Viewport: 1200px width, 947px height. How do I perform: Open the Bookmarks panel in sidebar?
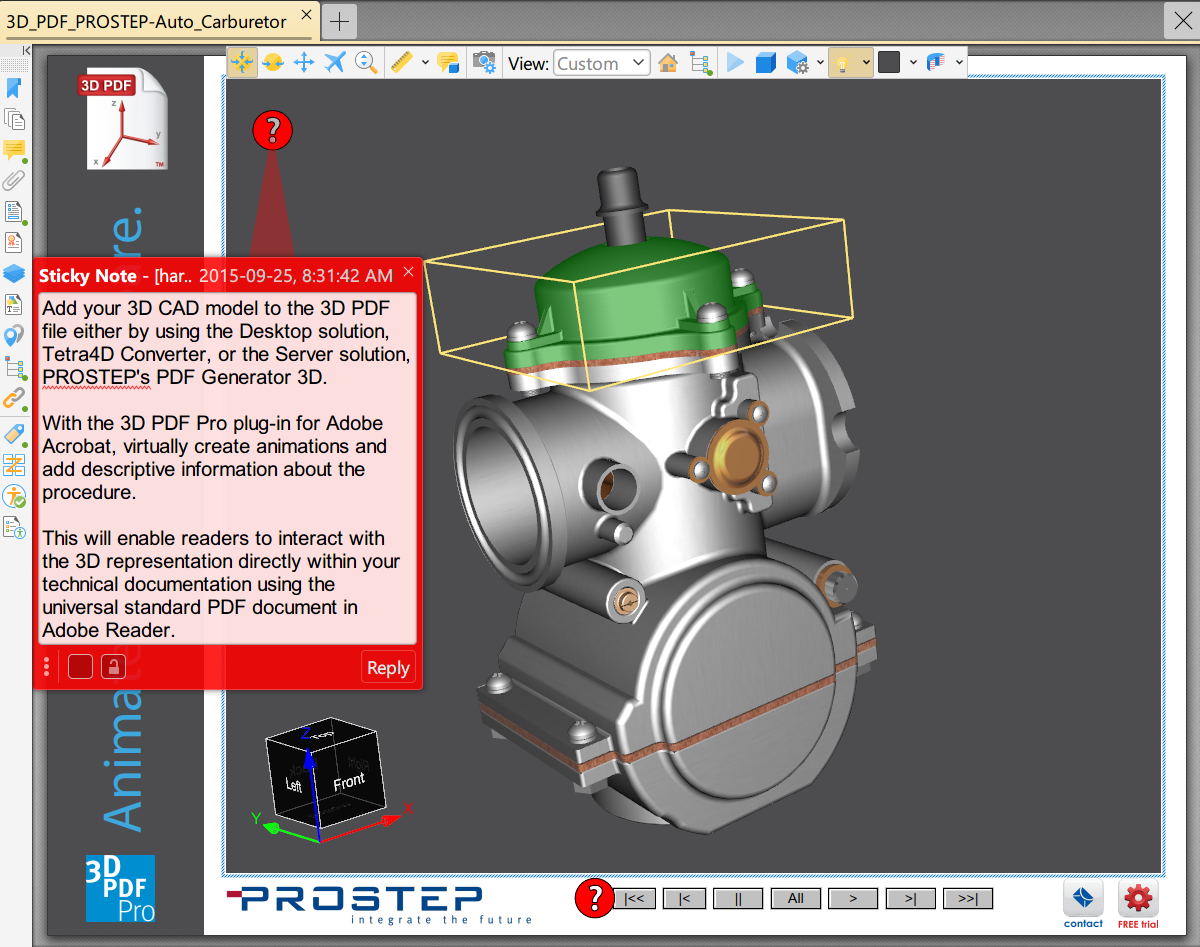coord(14,88)
